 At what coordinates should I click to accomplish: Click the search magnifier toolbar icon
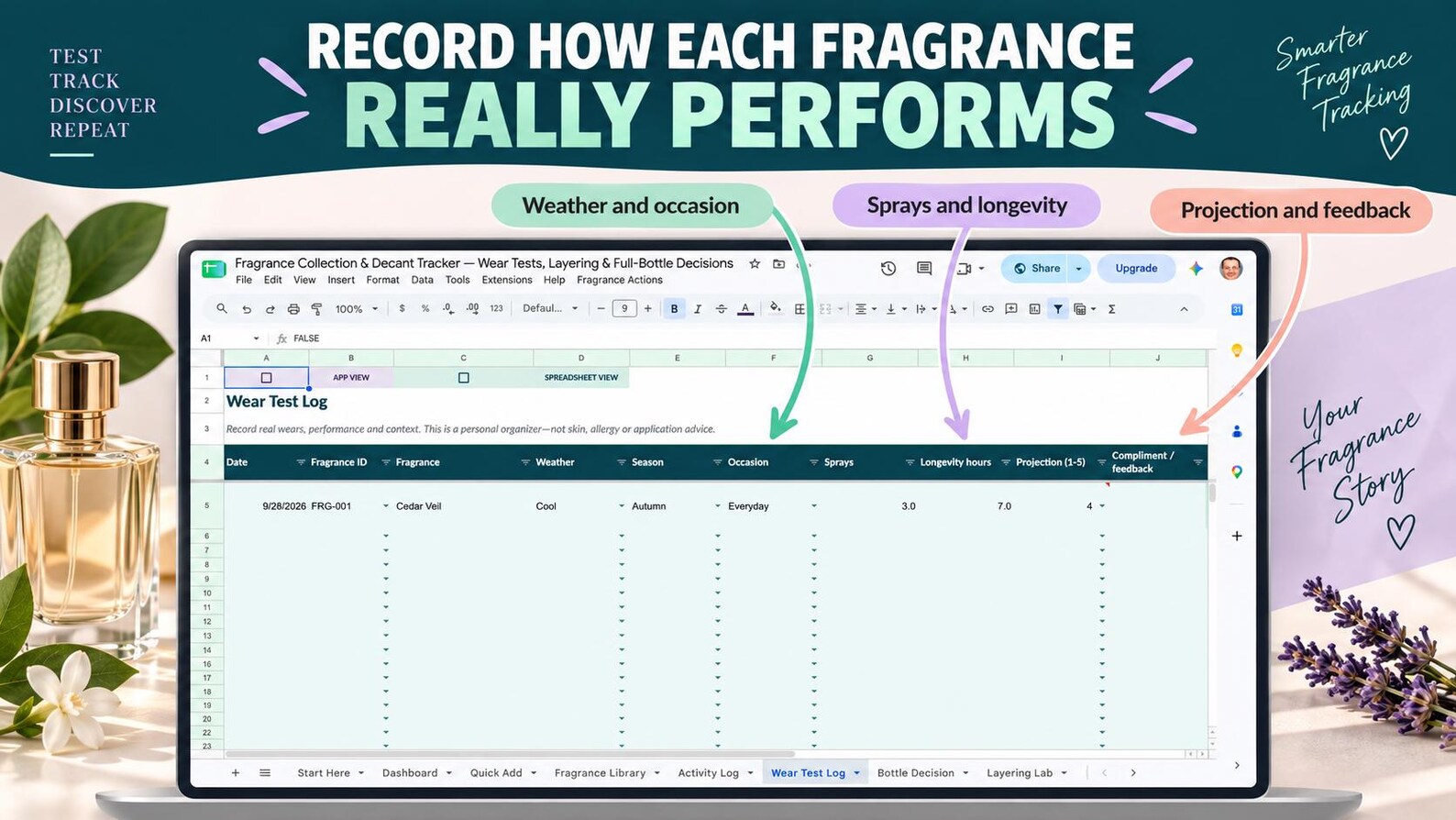pyautogui.click(x=222, y=309)
